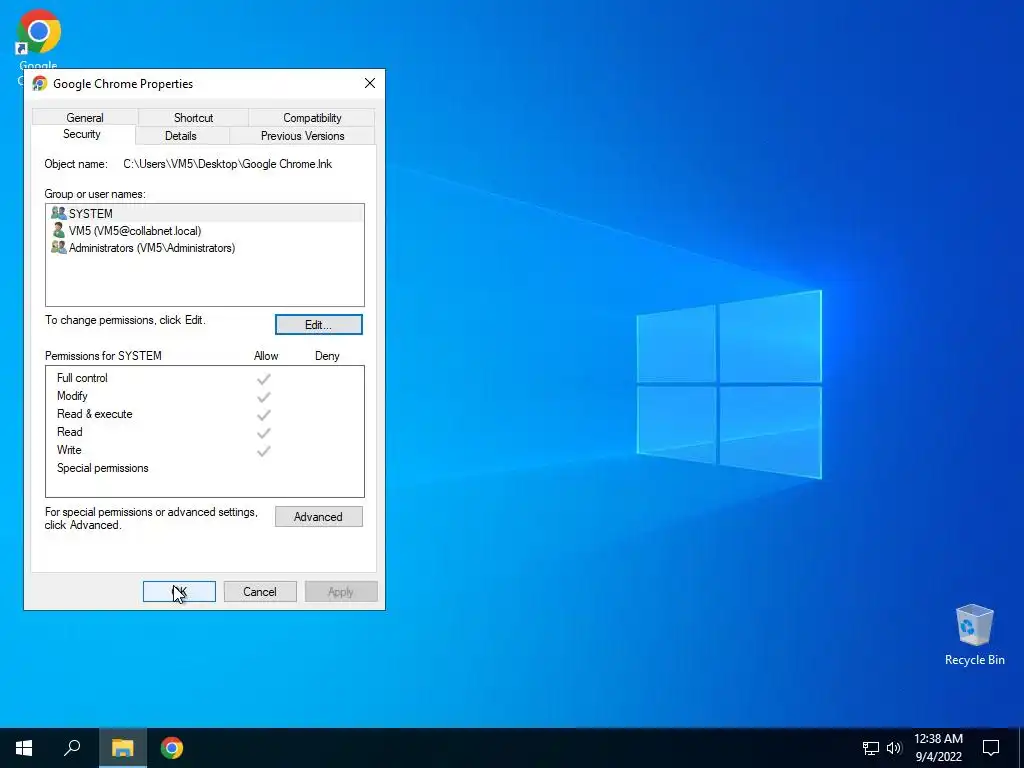Click the Google Chrome Properties title text

pos(123,84)
